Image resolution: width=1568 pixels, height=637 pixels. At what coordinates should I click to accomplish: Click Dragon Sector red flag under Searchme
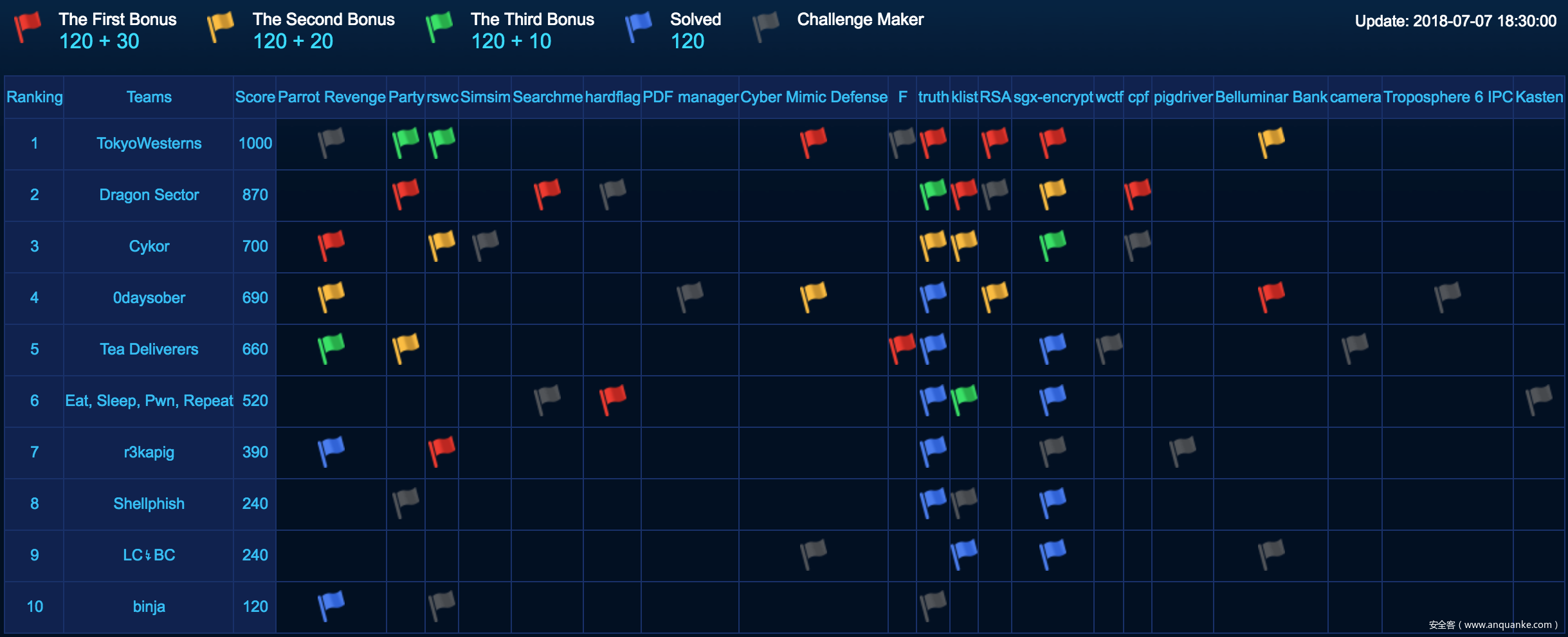click(x=547, y=194)
